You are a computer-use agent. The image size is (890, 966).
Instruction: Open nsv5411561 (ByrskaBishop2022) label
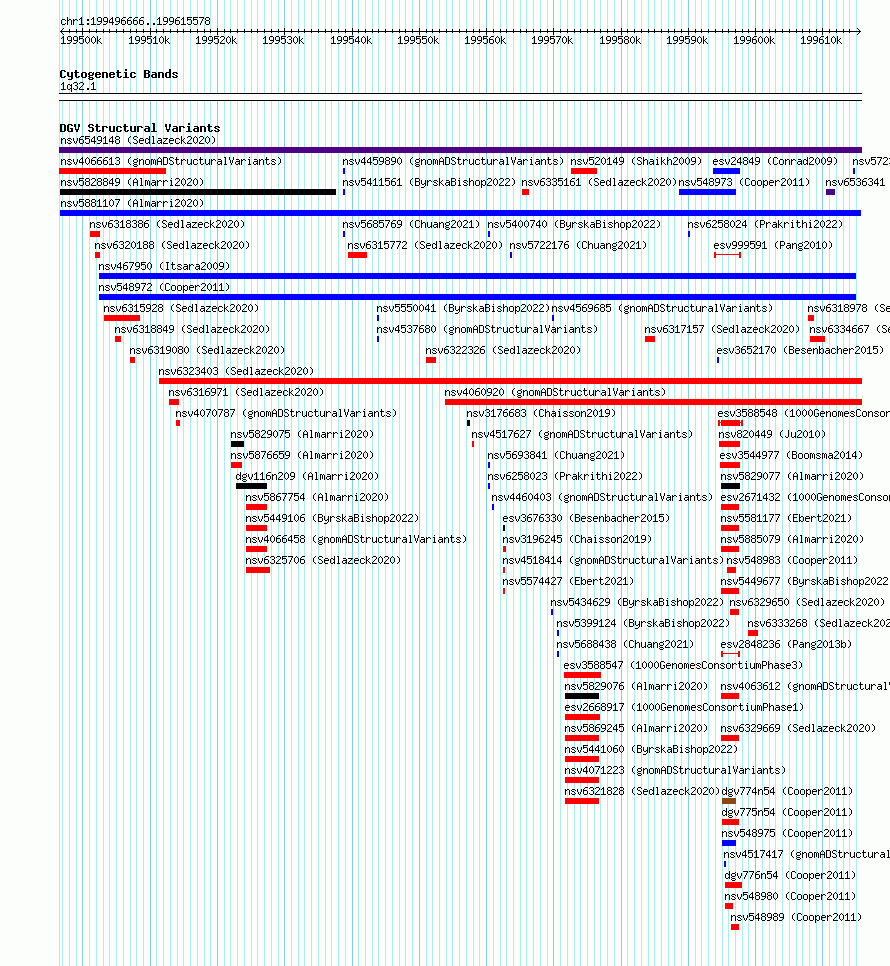point(429,182)
